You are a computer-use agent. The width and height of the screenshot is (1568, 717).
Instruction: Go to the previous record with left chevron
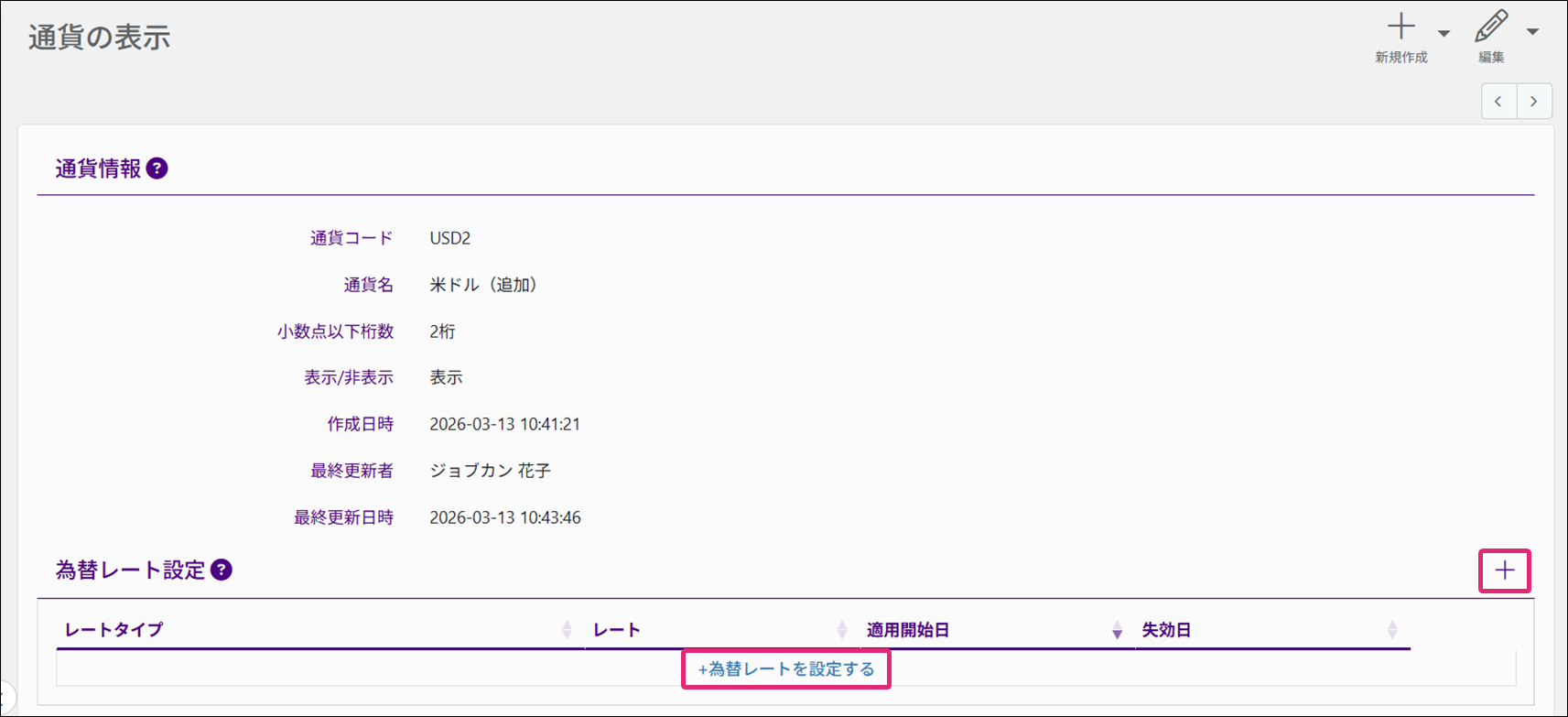tap(1498, 102)
